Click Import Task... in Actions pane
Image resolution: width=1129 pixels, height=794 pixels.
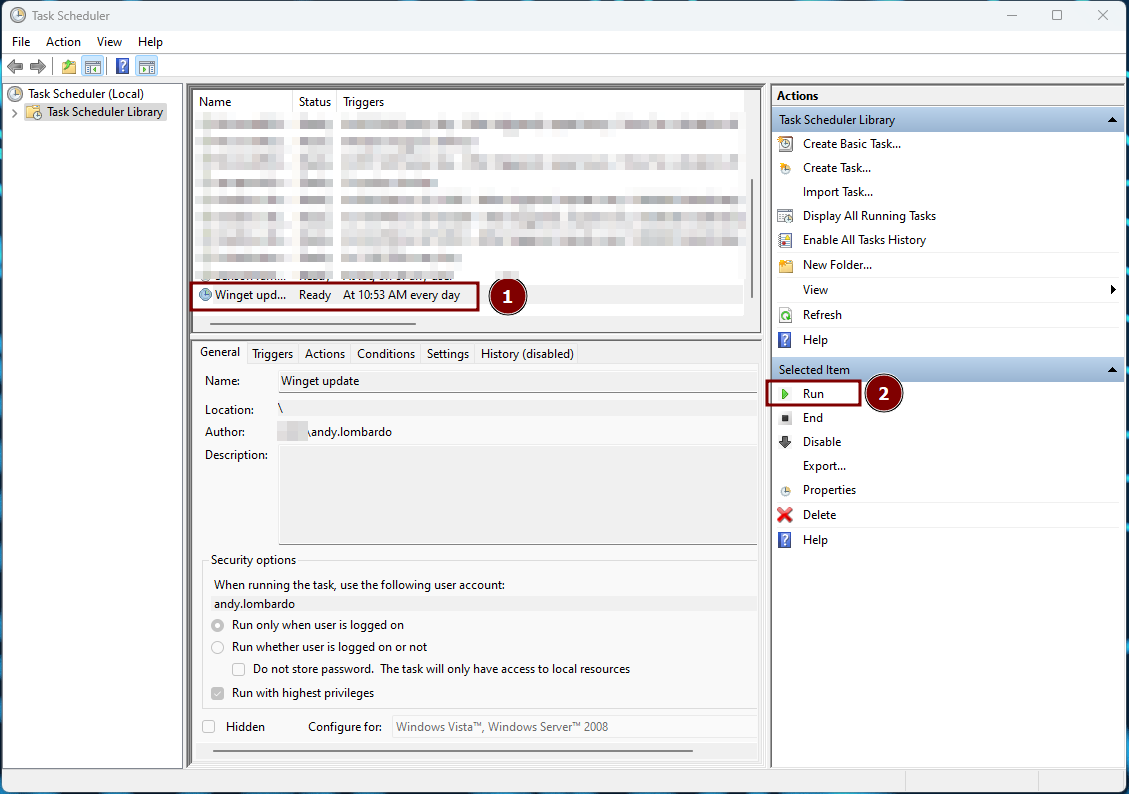[x=837, y=192]
